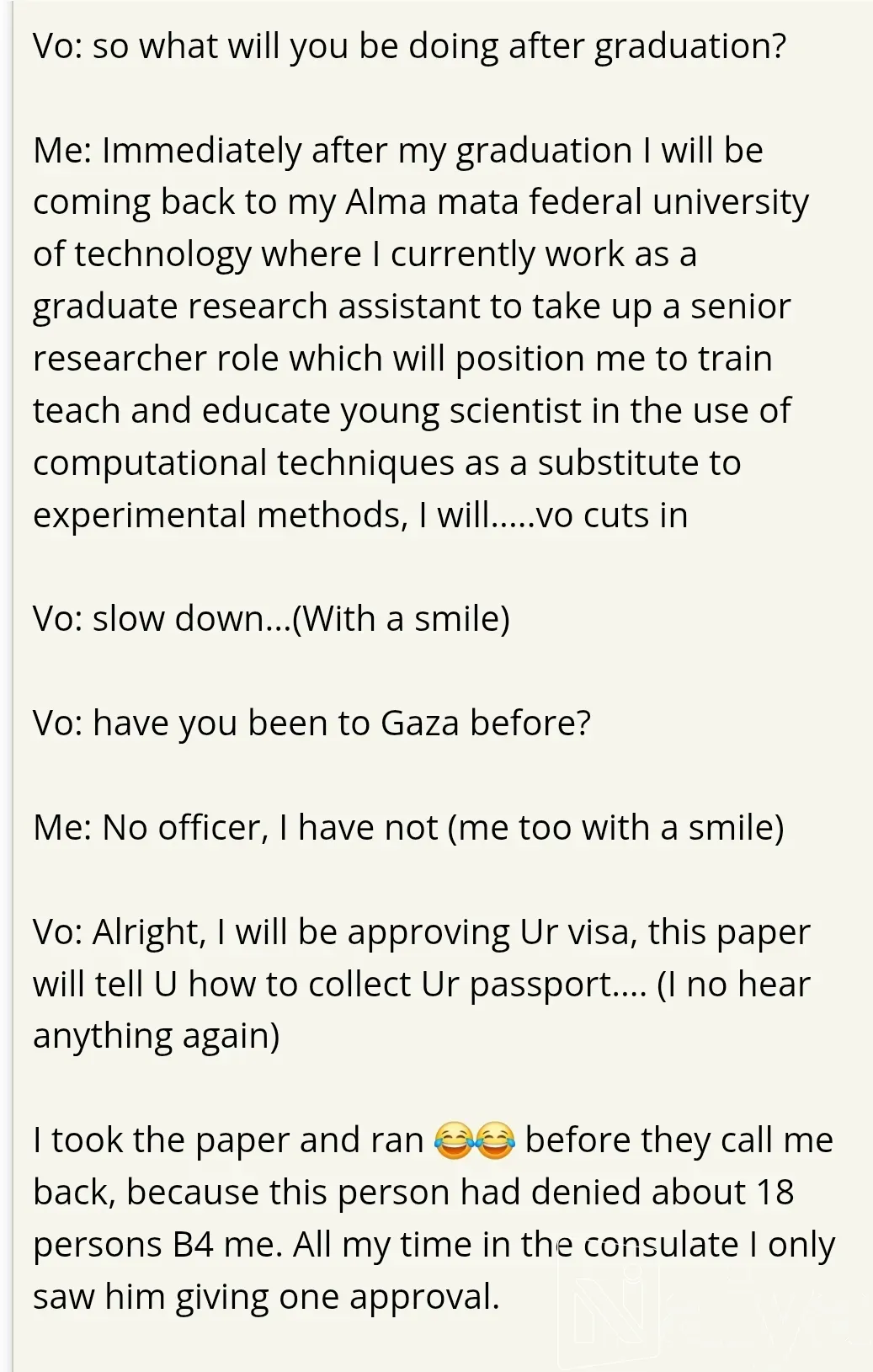Click the line 'Vo: so what will you be doing after graduation?'
Viewport: 873px width, 1372px height.
(x=409, y=47)
